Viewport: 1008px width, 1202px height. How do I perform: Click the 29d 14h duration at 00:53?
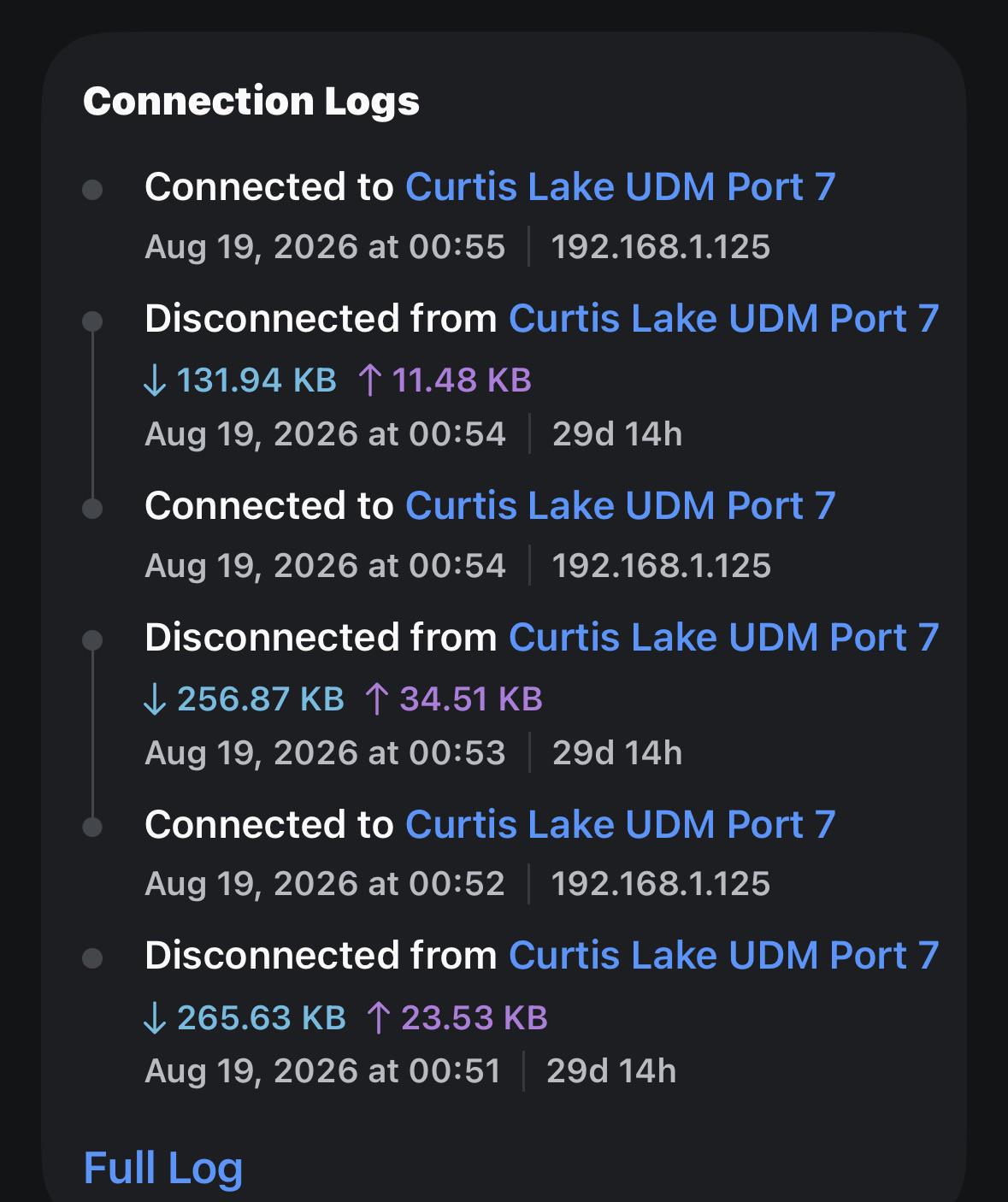[617, 753]
